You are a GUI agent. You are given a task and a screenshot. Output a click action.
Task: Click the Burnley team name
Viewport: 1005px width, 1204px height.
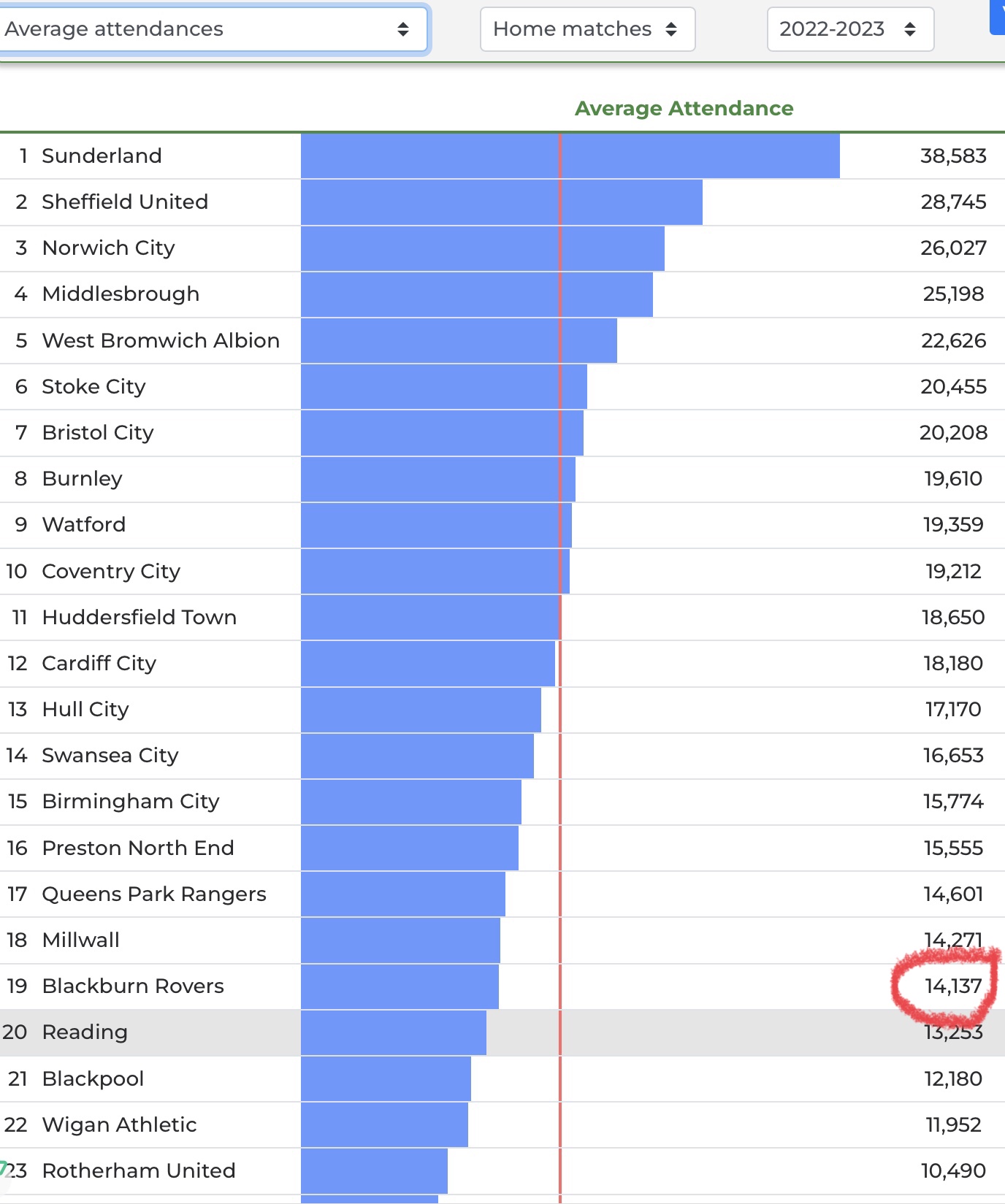[82, 478]
